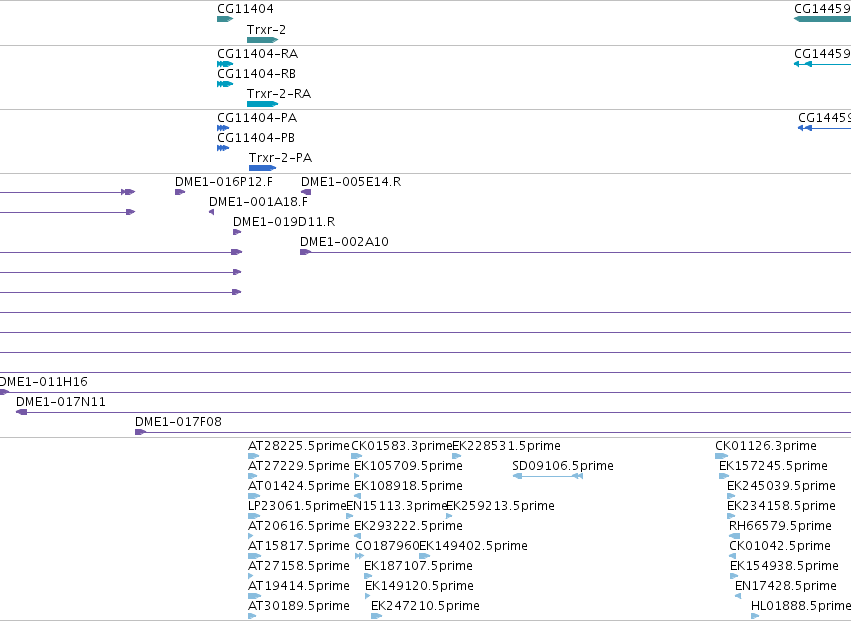Open AT27158.5prime feature
The image size is (851, 621).
click(x=299, y=567)
